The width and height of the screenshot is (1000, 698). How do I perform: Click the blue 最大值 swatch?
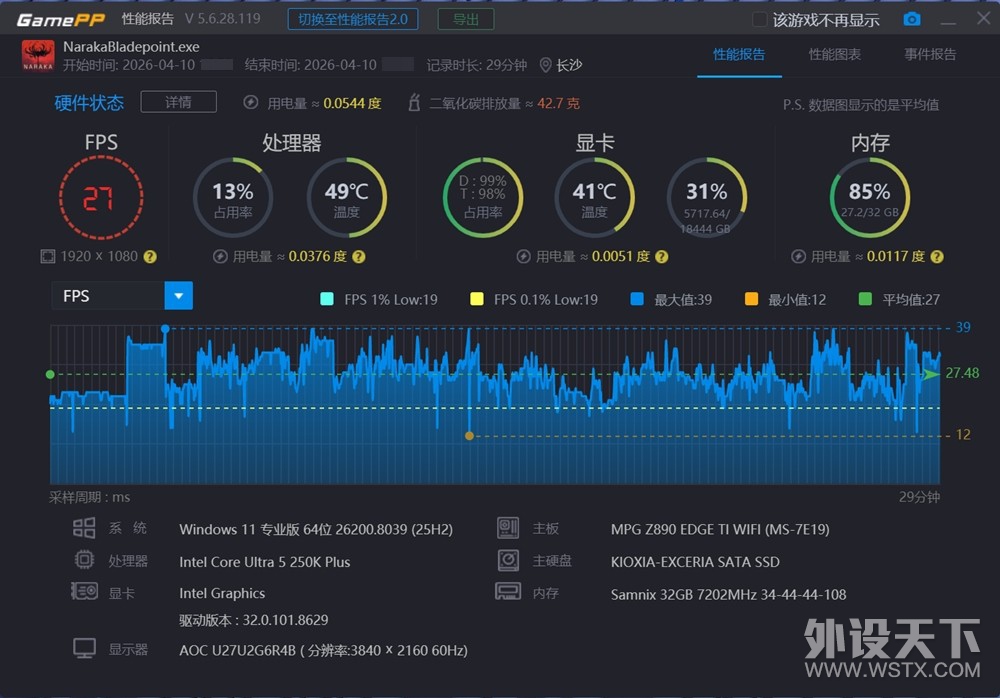(x=636, y=299)
